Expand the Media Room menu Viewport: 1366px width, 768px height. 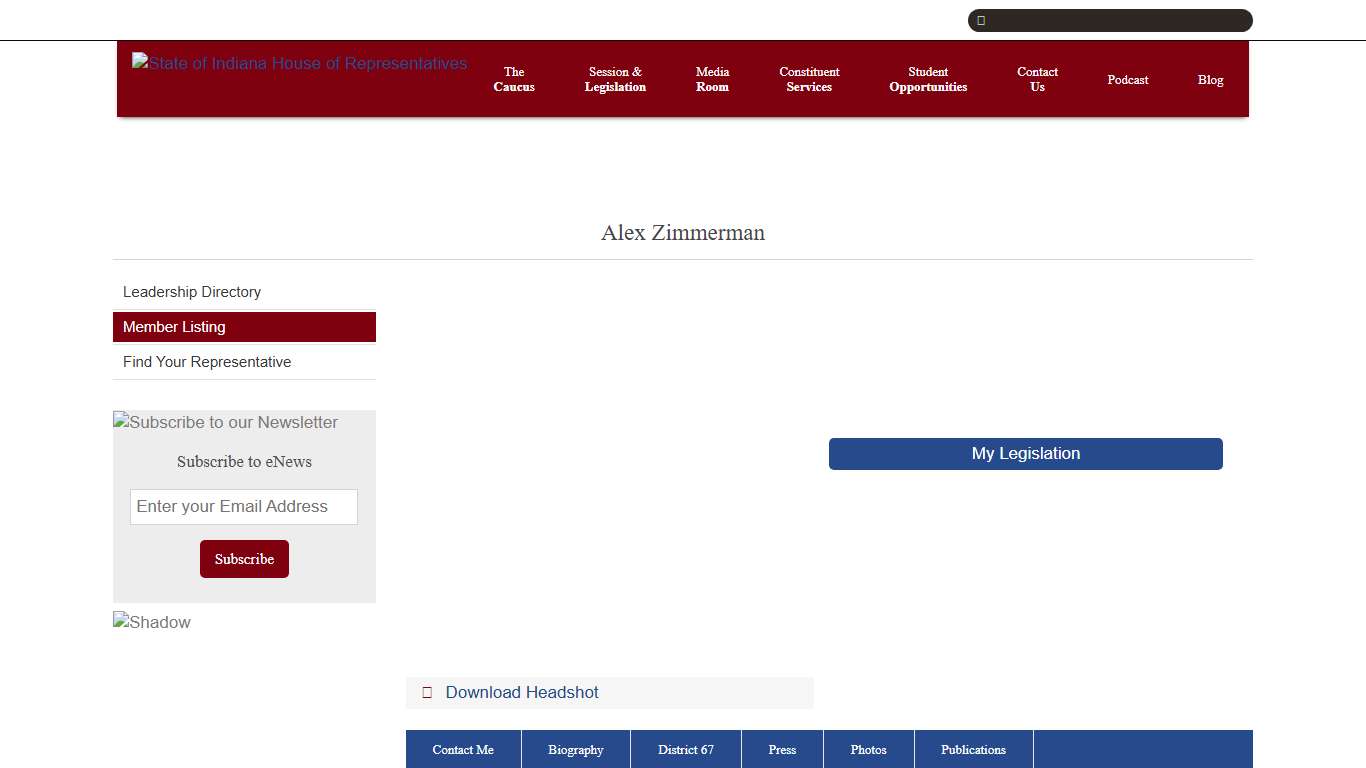point(712,79)
